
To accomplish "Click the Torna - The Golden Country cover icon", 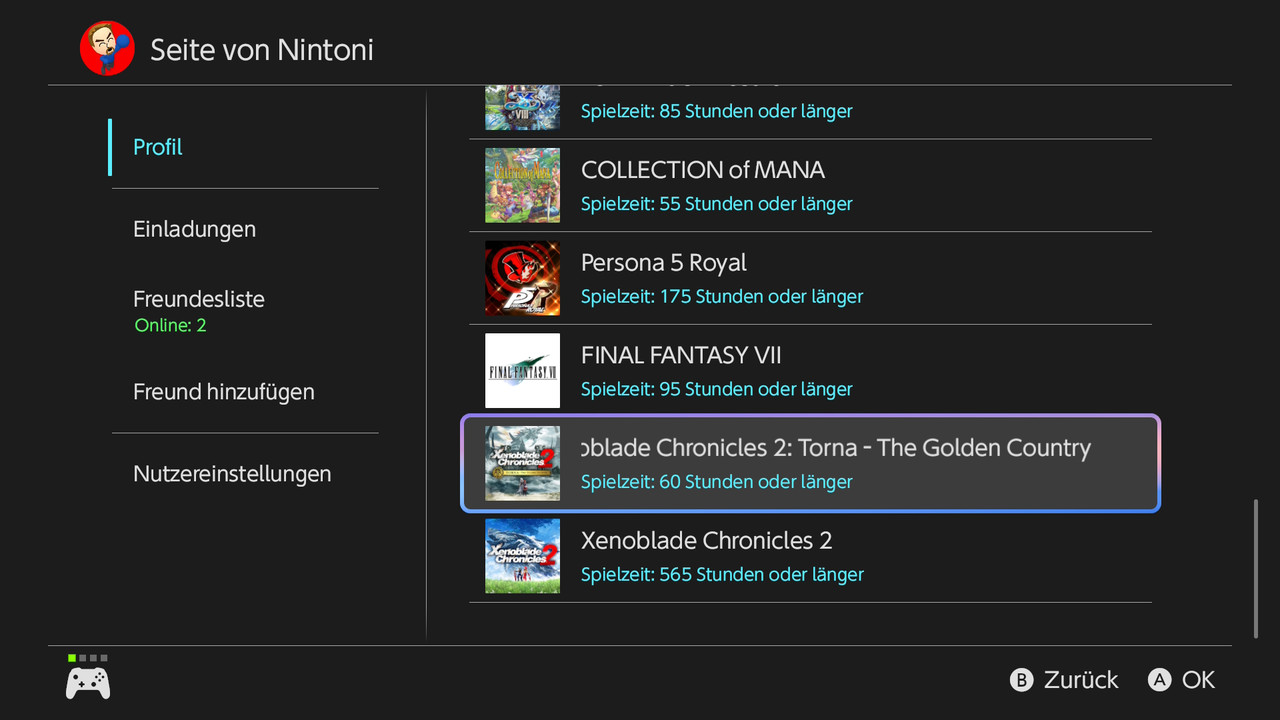I will point(522,463).
